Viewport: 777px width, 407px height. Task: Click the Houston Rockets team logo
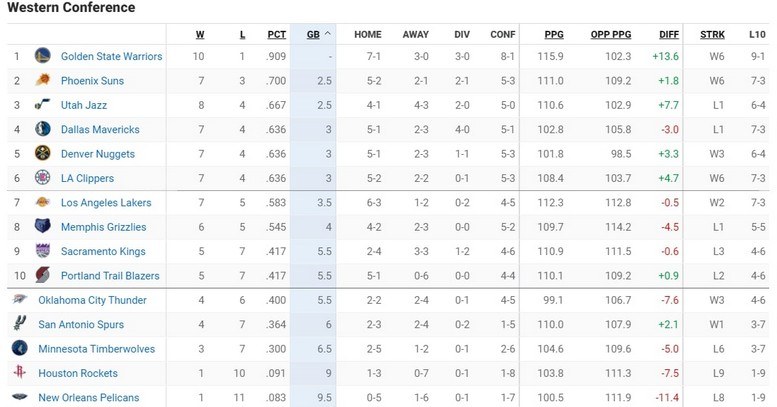(20, 373)
